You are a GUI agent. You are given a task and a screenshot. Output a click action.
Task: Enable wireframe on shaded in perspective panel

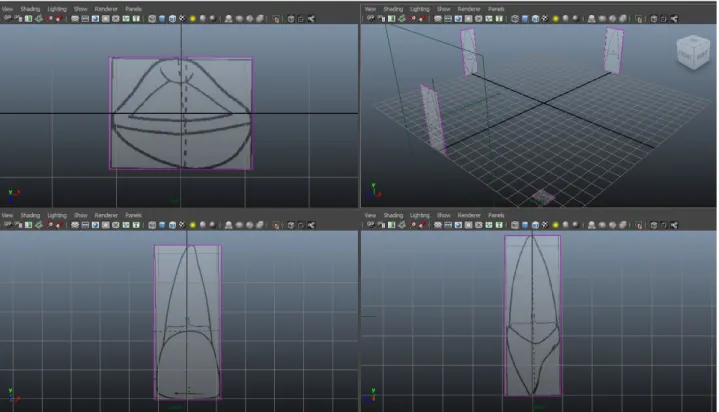535,19
